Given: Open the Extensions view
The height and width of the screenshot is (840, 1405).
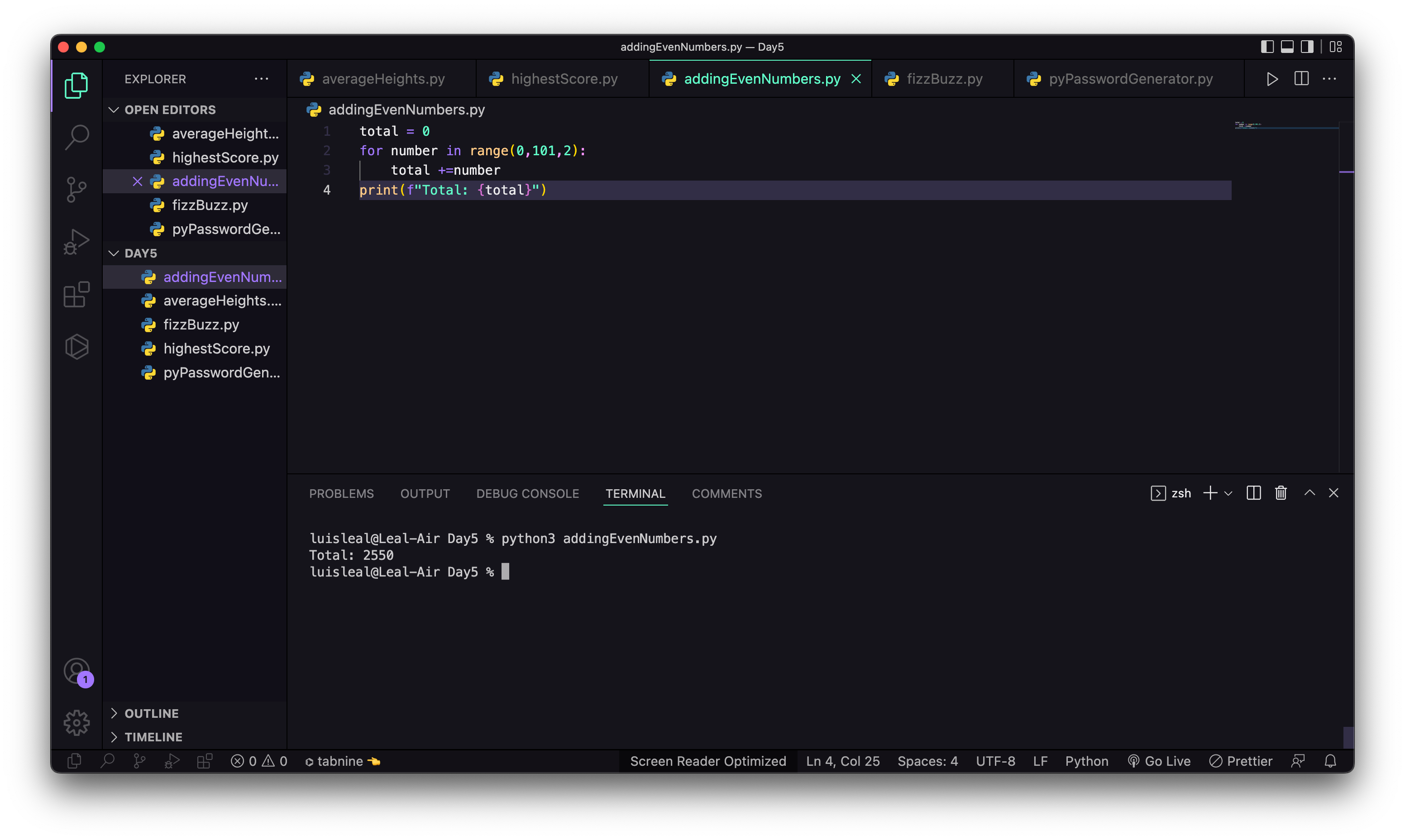Looking at the screenshot, I should pos(77,294).
